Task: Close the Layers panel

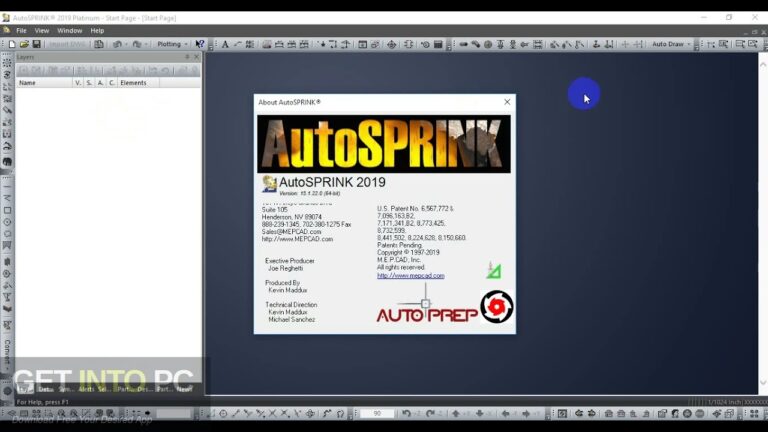Action: 196,57
